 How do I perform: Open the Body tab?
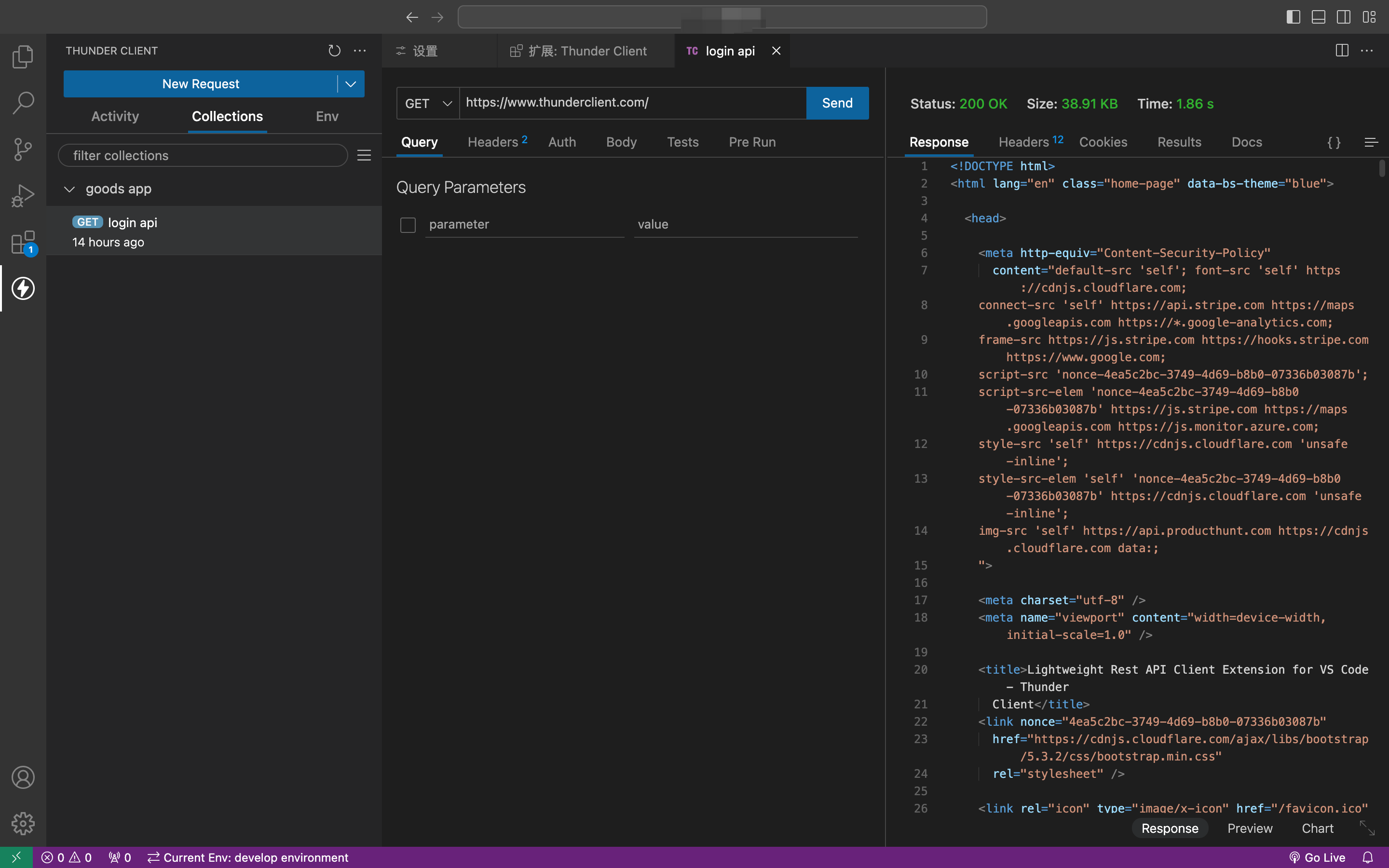(x=621, y=142)
